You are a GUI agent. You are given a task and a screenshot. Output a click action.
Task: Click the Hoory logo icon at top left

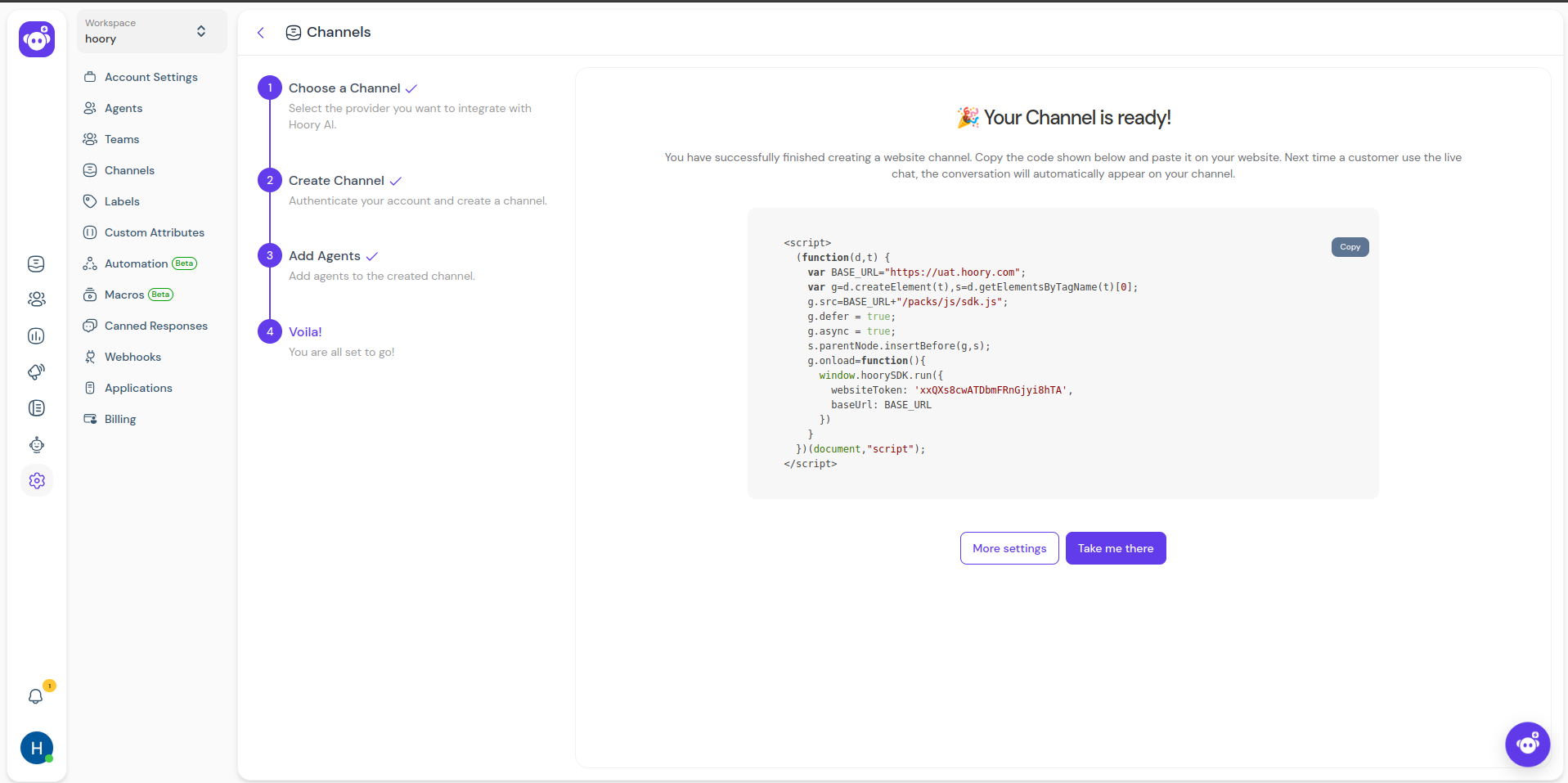[37, 38]
